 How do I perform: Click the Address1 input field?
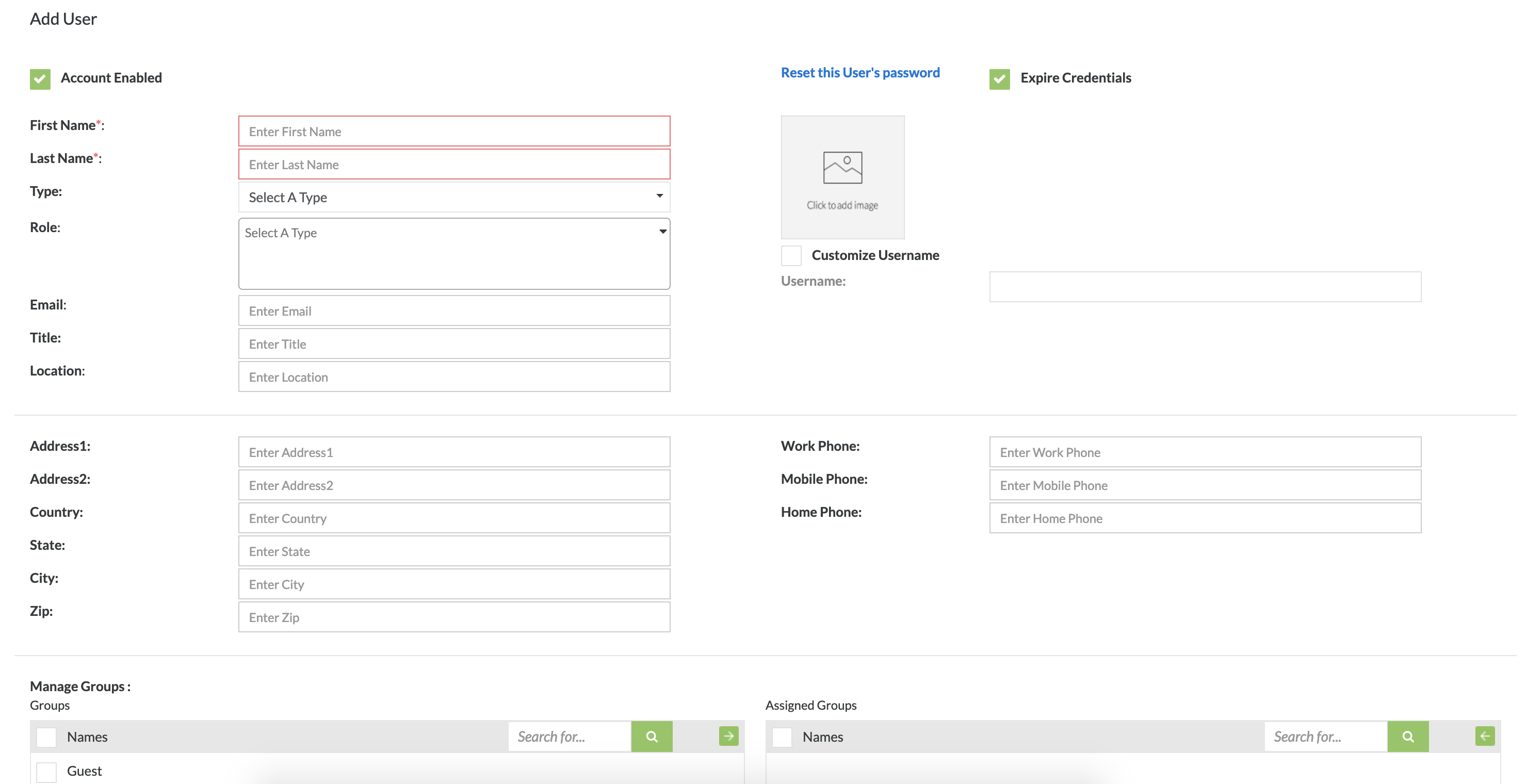tap(454, 452)
